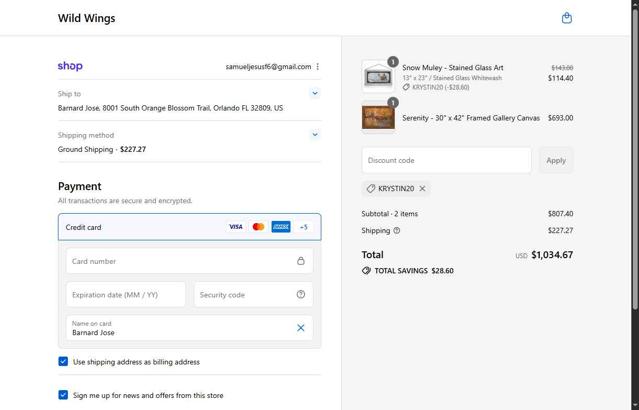Open the shopping bag cart icon
This screenshot has width=639, height=410.
(566, 18)
